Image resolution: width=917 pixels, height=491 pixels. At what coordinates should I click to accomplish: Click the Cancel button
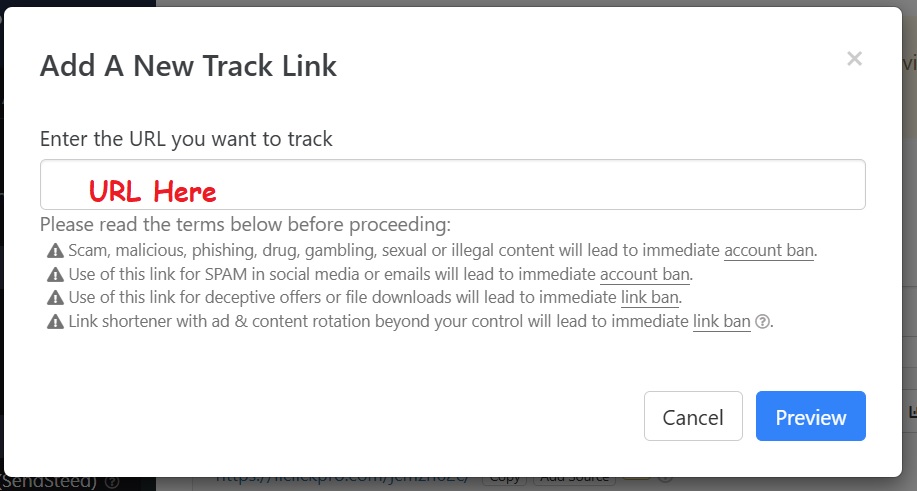pyautogui.click(x=693, y=416)
